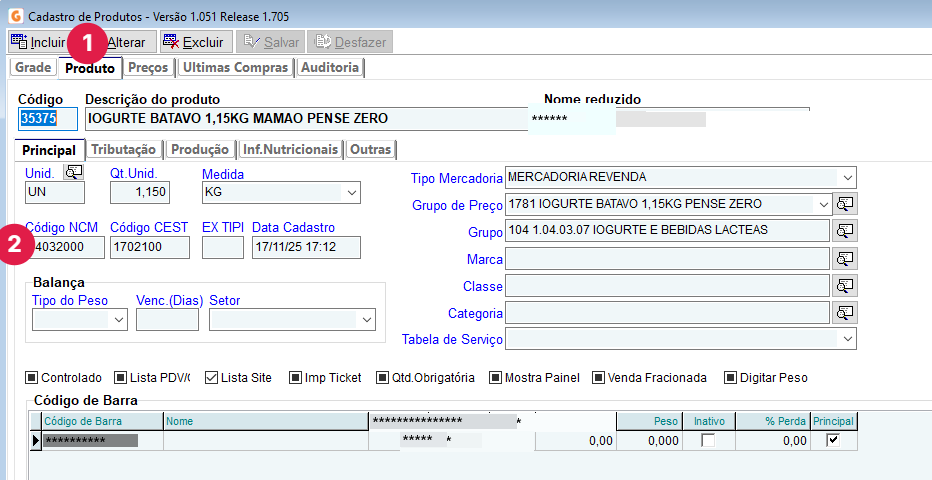
Task: Click the Código NCM field
Action: click(65, 247)
